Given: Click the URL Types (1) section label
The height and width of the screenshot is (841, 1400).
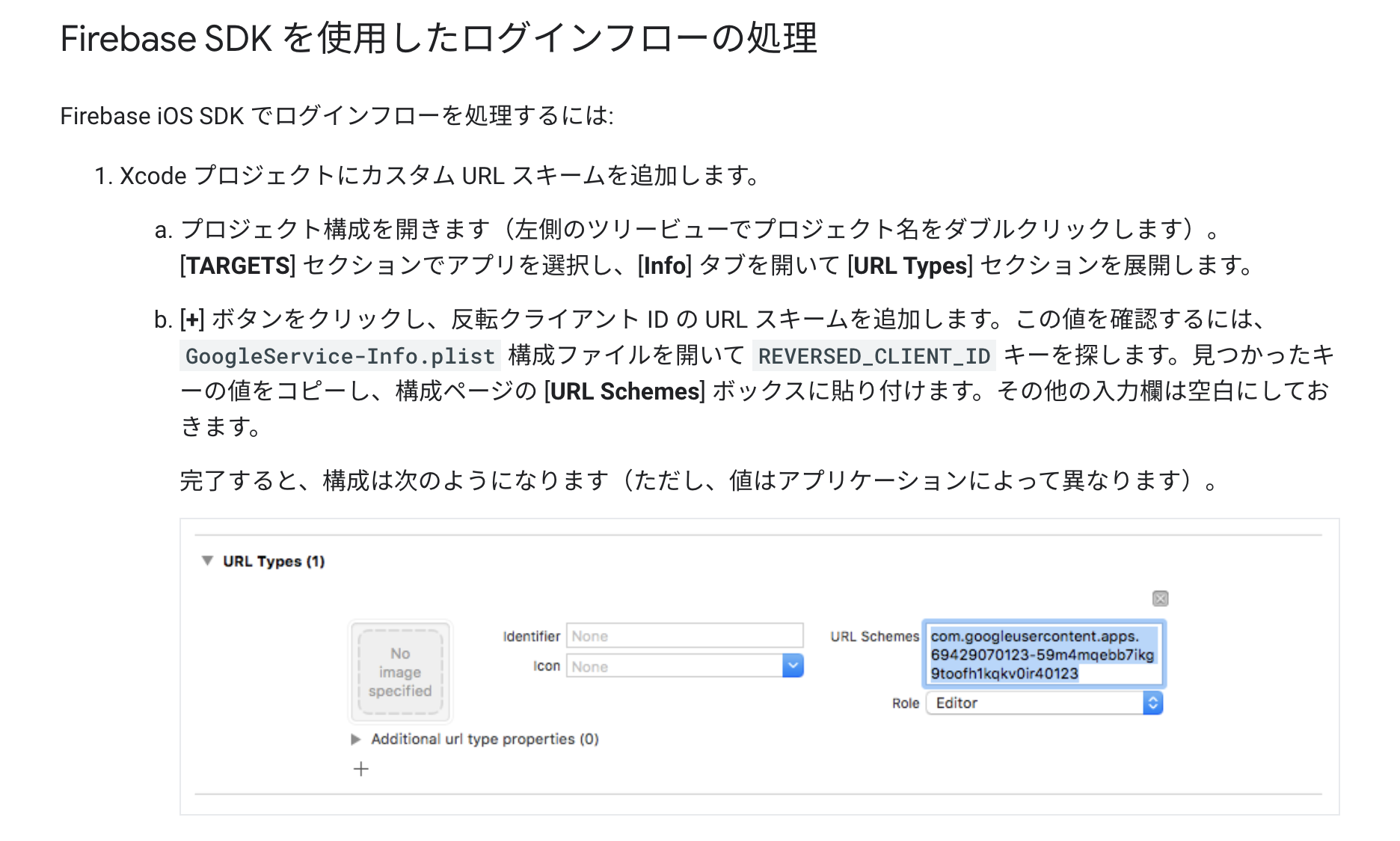Looking at the screenshot, I should pos(274,561).
